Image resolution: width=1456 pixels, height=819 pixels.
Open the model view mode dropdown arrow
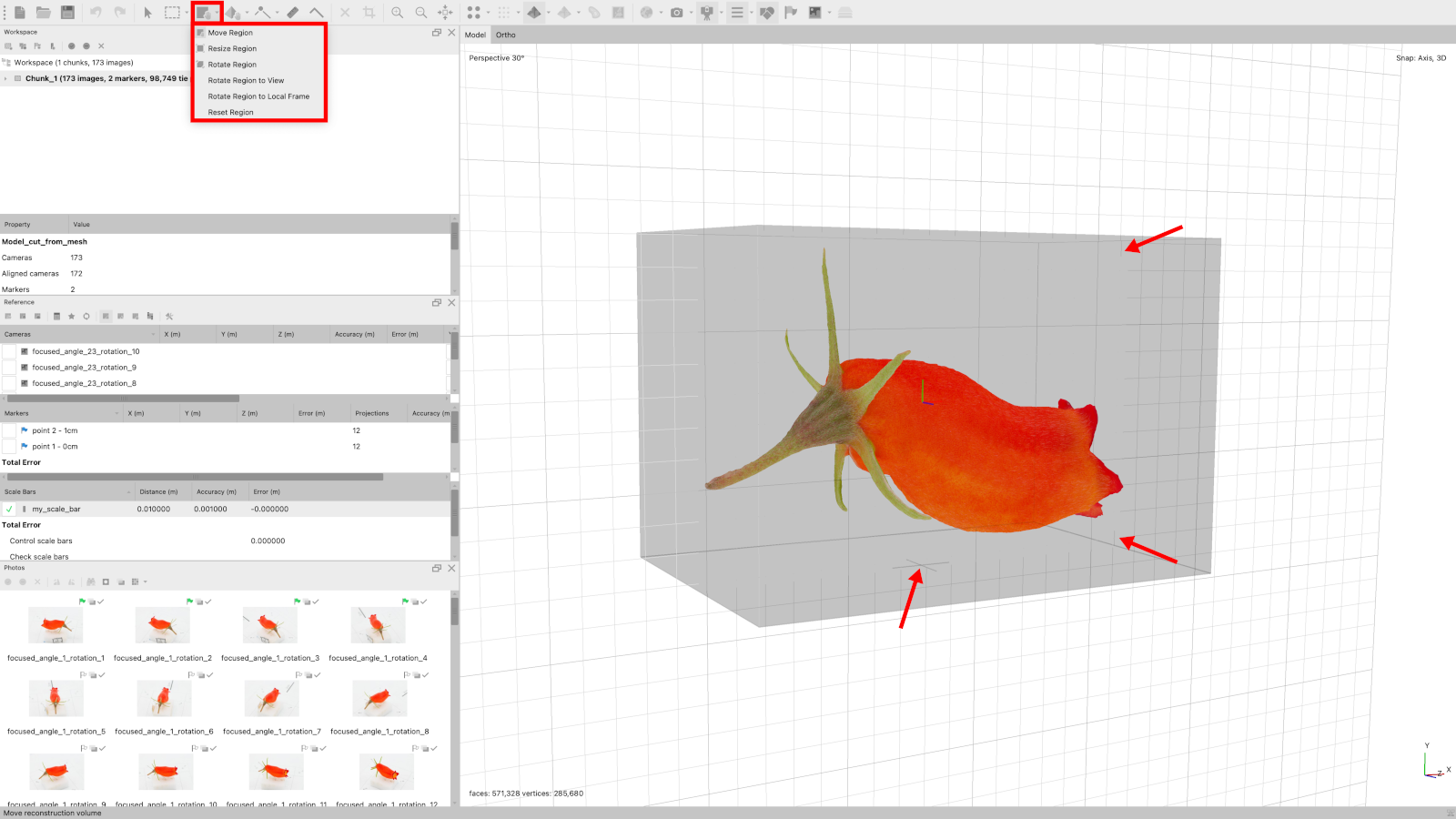(x=549, y=13)
